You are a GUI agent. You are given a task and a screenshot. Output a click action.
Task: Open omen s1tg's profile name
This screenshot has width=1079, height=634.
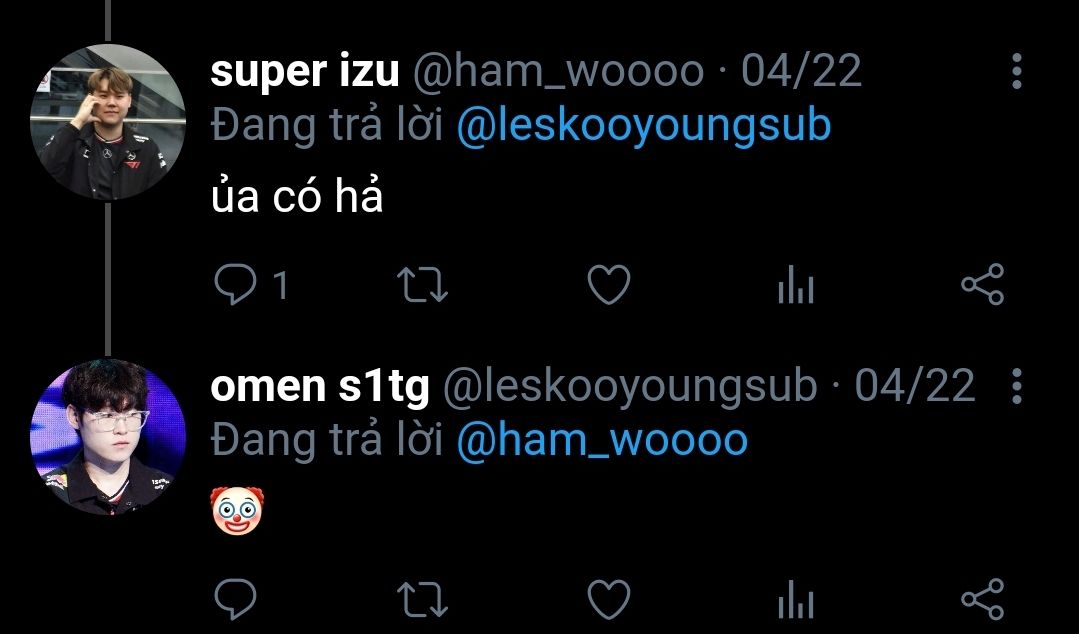pyautogui.click(x=320, y=386)
